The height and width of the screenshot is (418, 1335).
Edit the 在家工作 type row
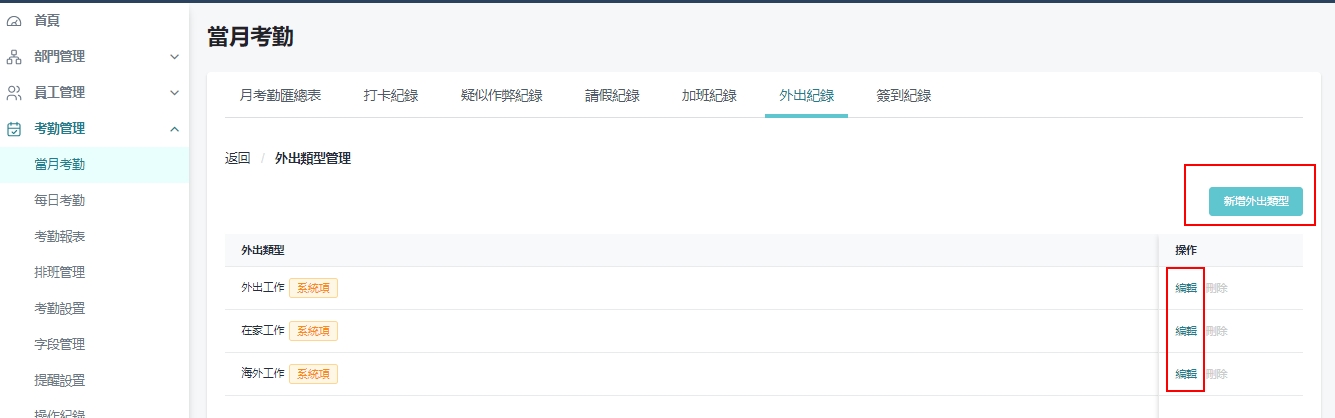pyautogui.click(x=1186, y=331)
